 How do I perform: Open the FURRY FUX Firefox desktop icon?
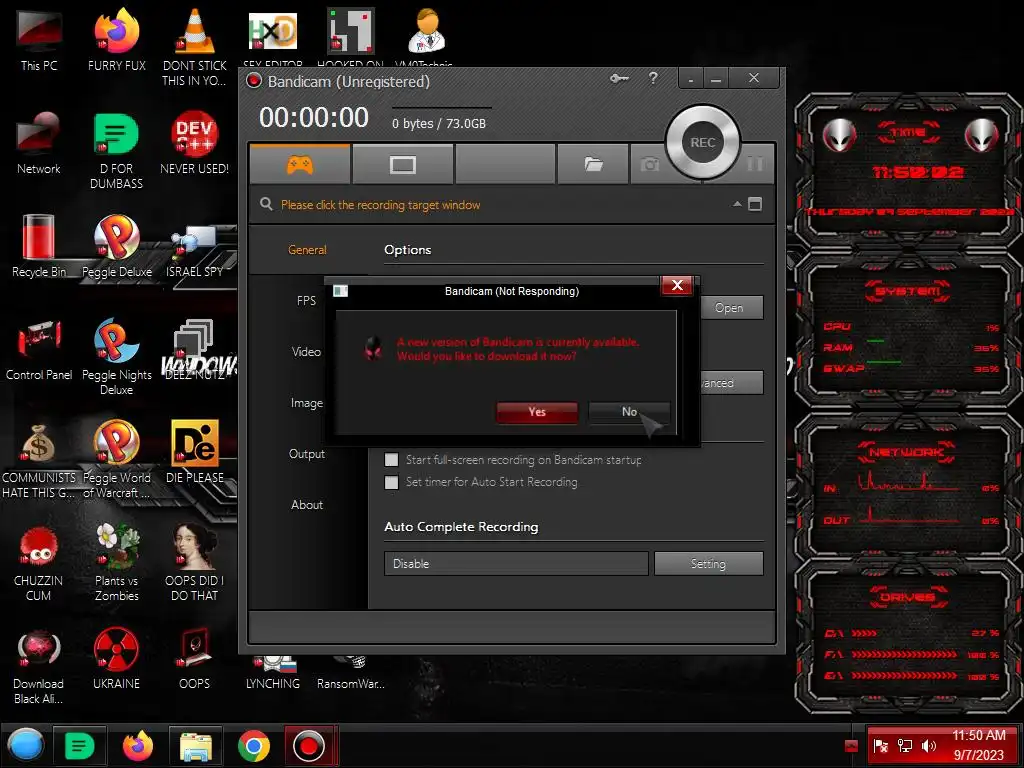click(117, 39)
